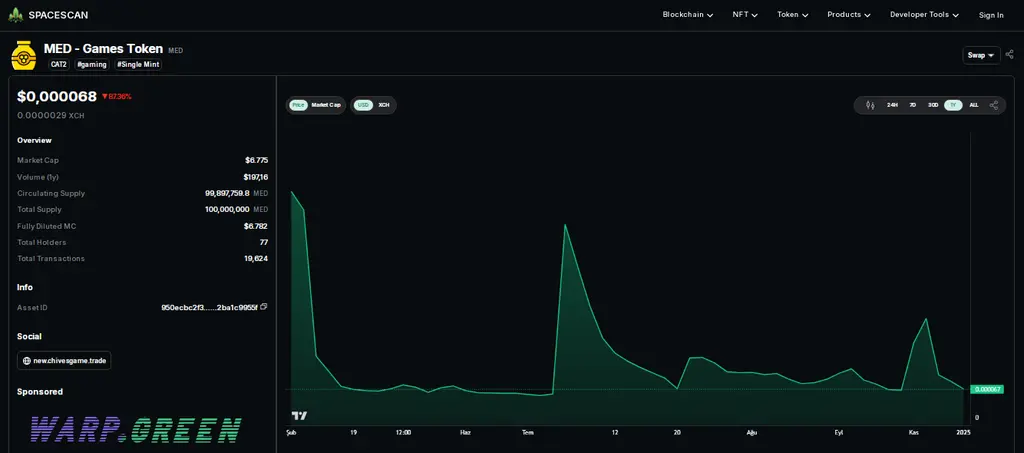Open the Token dropdown menu
1024x453 pixels.
pos(793,14)
